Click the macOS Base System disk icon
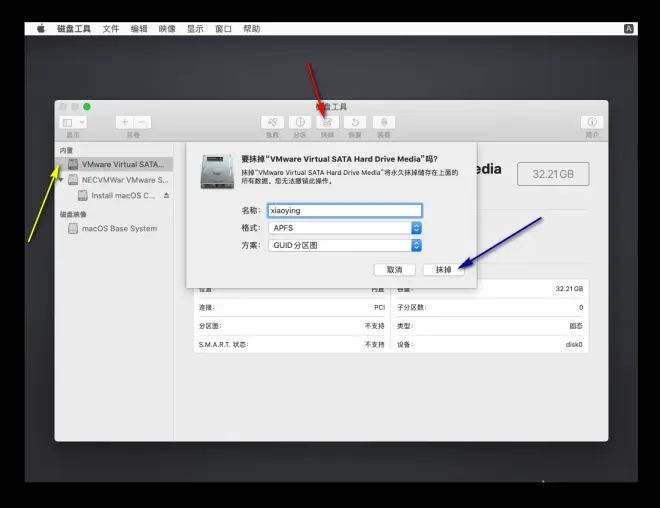 (x=73, y=229)
